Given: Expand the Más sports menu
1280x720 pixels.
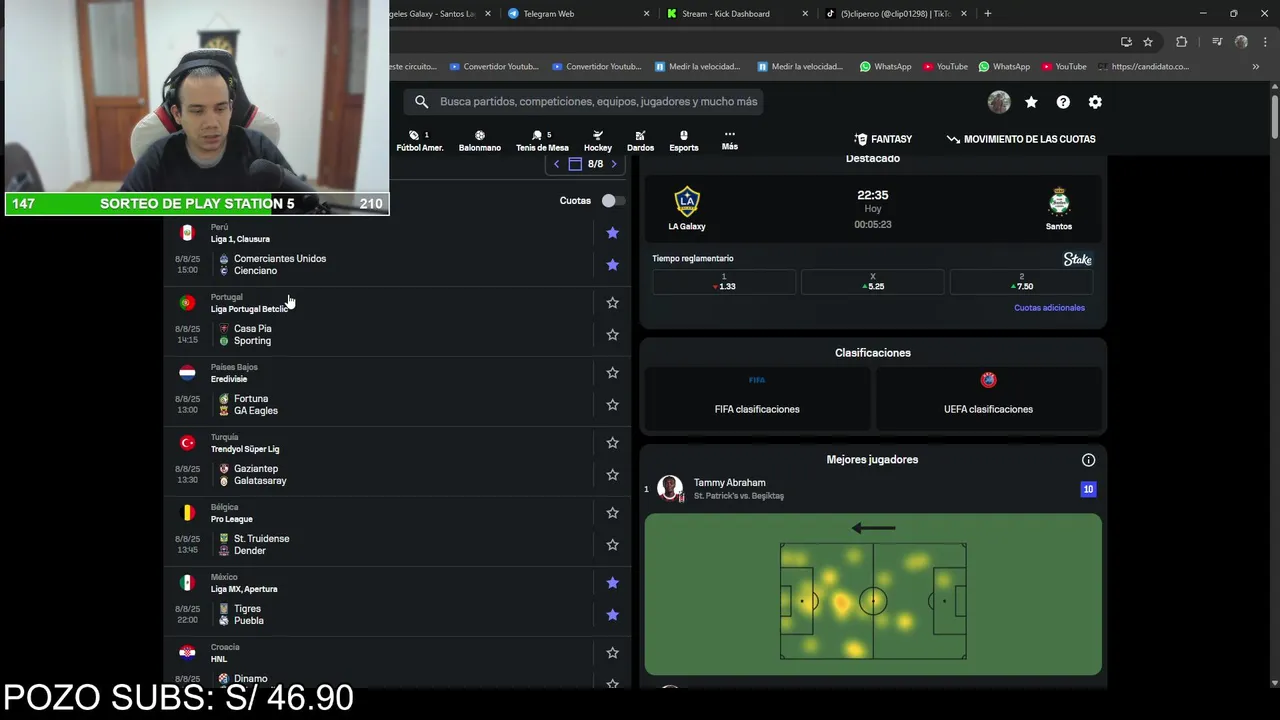Looking at the screenshot, I should coord(730,140).
